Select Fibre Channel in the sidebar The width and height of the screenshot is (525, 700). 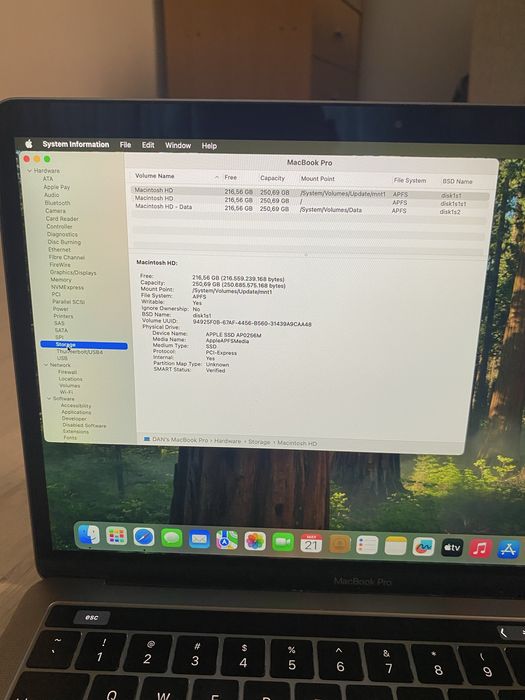pyautogui.click(x=67, y=257)
